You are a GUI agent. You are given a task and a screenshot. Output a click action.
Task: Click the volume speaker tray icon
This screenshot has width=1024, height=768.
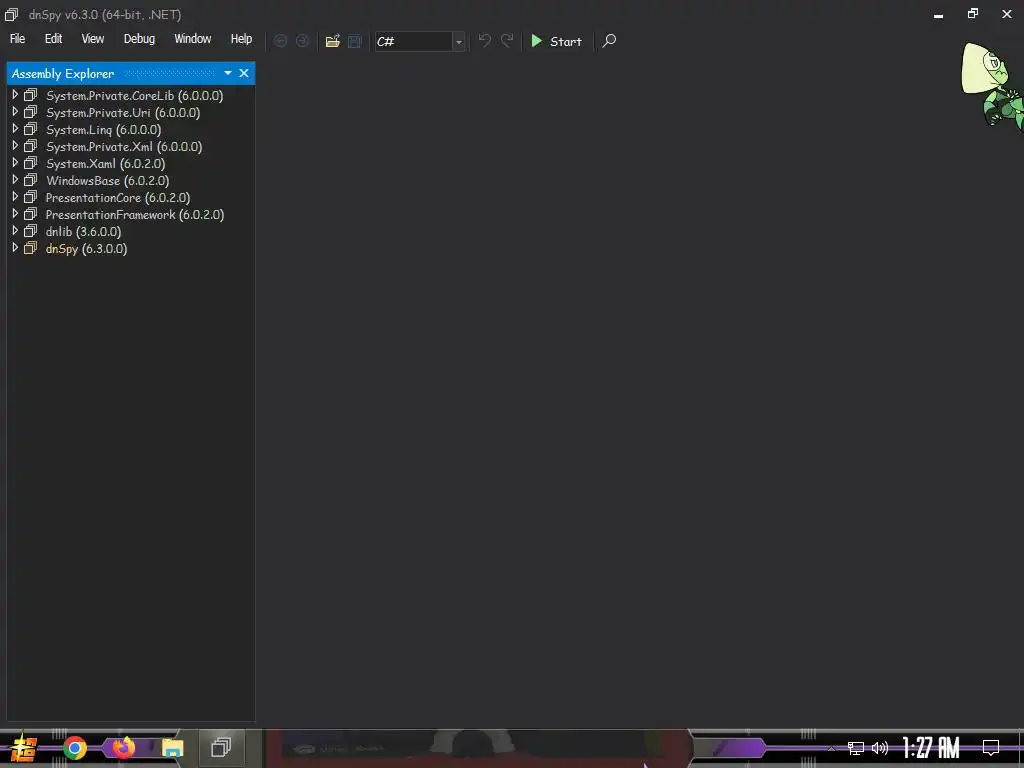click(x=880, y=748)
